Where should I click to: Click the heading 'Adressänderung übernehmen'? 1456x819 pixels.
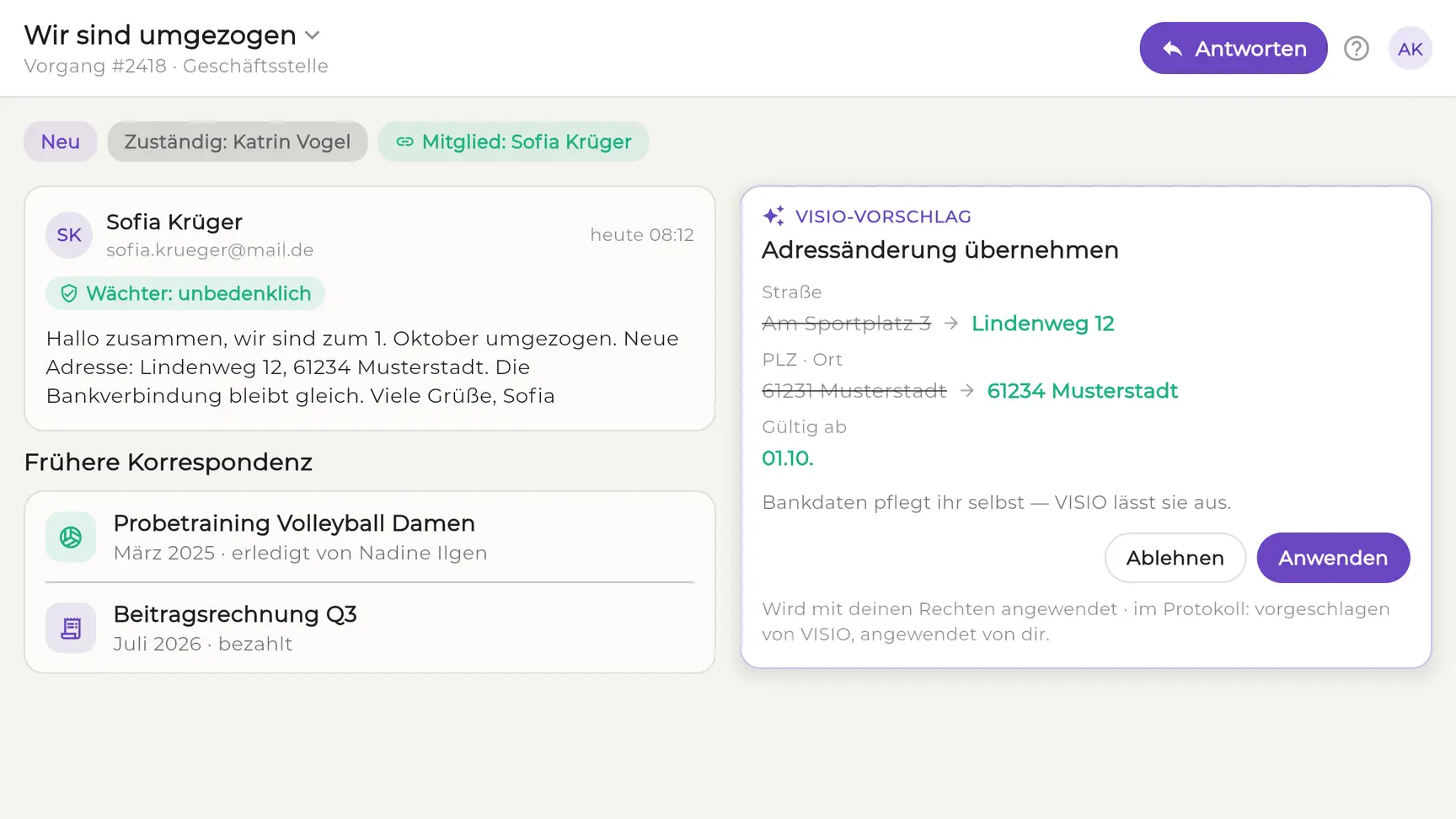point(940,250)
